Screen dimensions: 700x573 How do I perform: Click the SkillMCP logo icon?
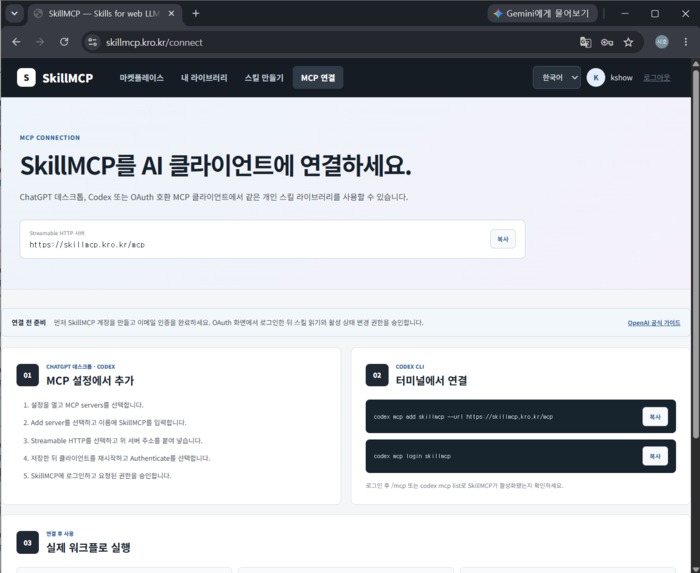coord(26,78)
